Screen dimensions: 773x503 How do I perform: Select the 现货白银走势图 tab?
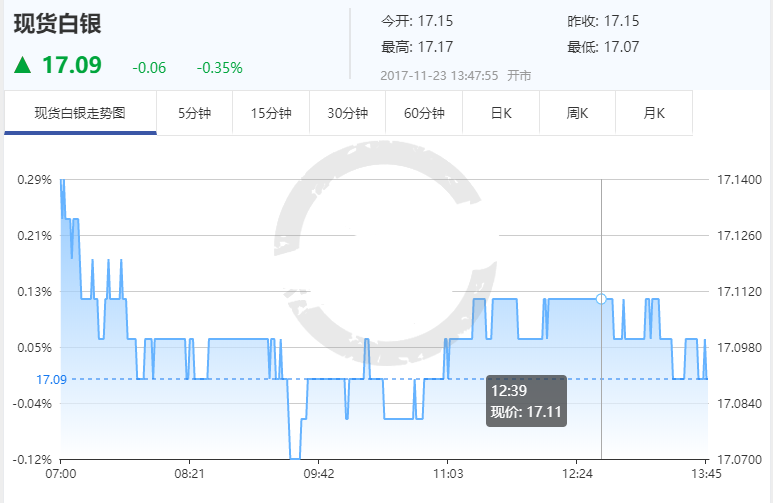coord(80,113)
